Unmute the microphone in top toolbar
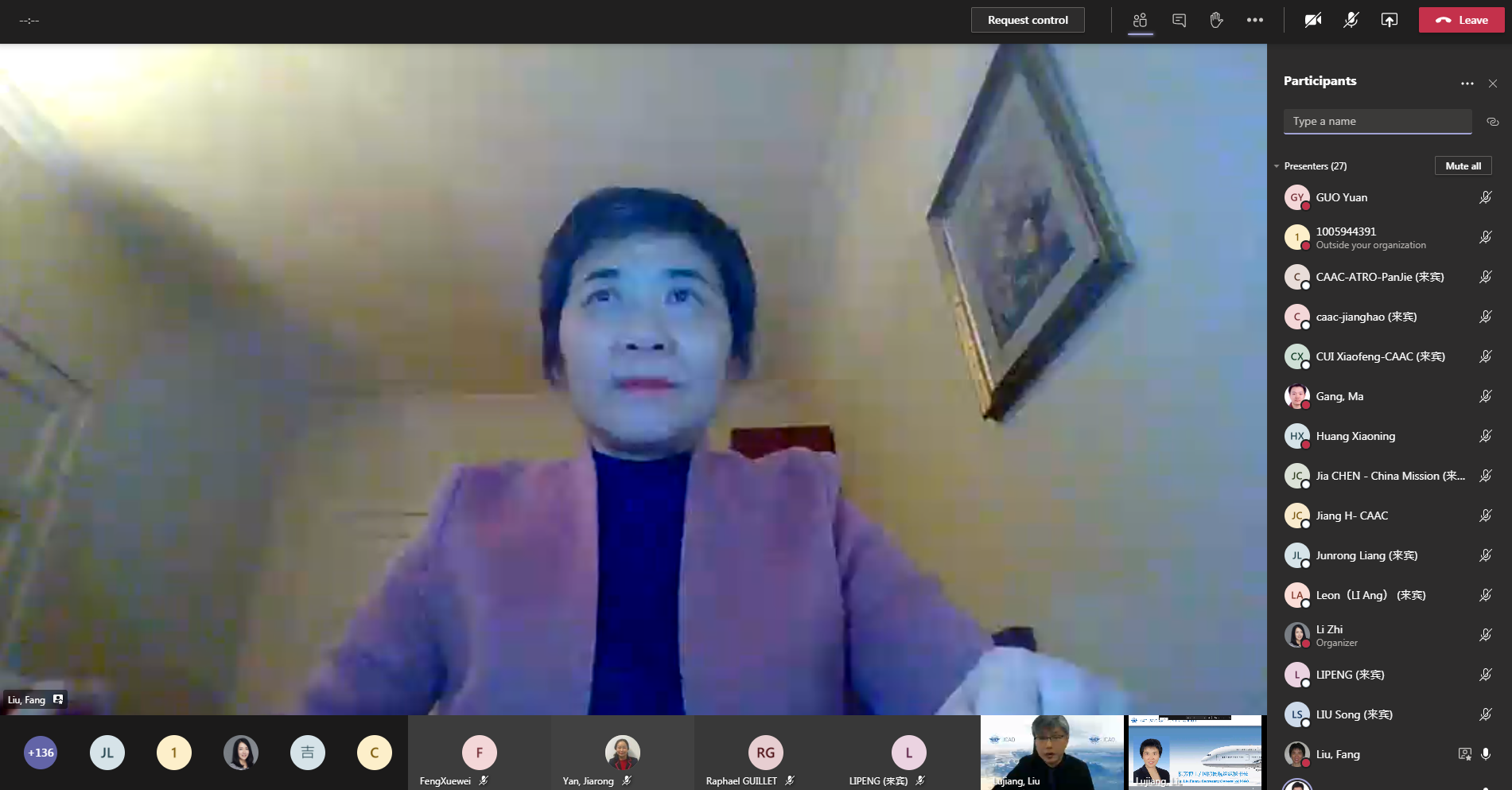The height and width of the screenshot is (790, 1512). [1351, 21]
